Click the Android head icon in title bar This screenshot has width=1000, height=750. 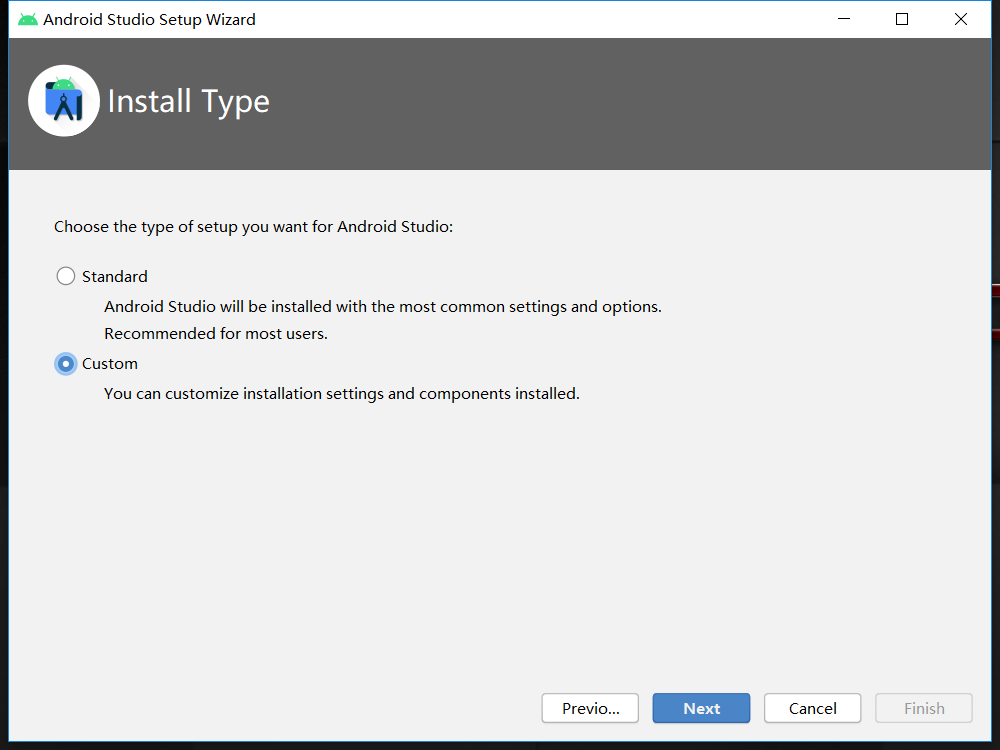[x=28, y=19]
